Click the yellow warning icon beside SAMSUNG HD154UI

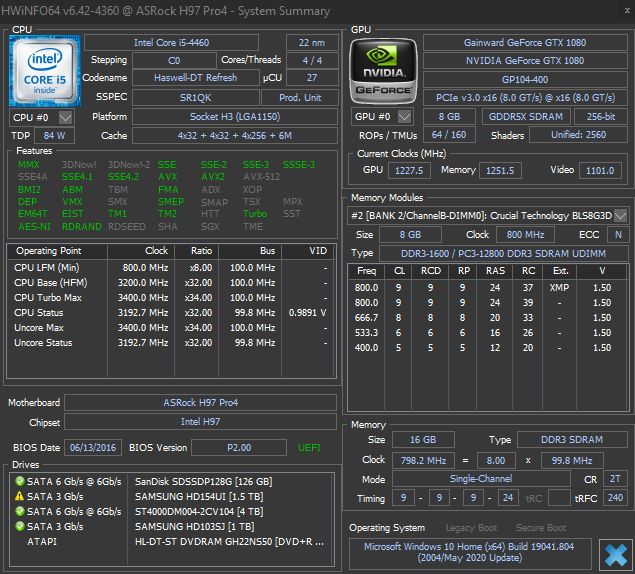[x=19, y=496]
